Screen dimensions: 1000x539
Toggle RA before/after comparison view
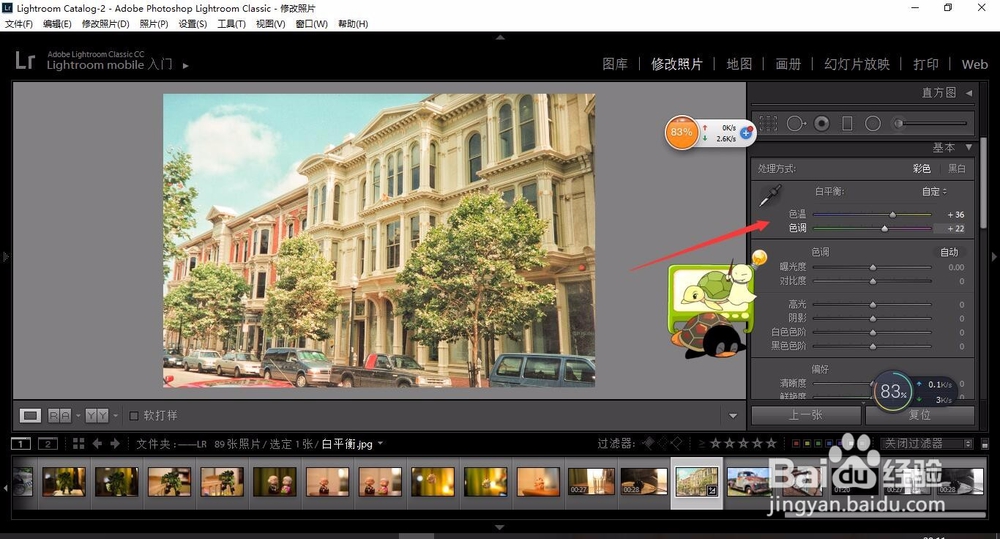click(59, 416)
